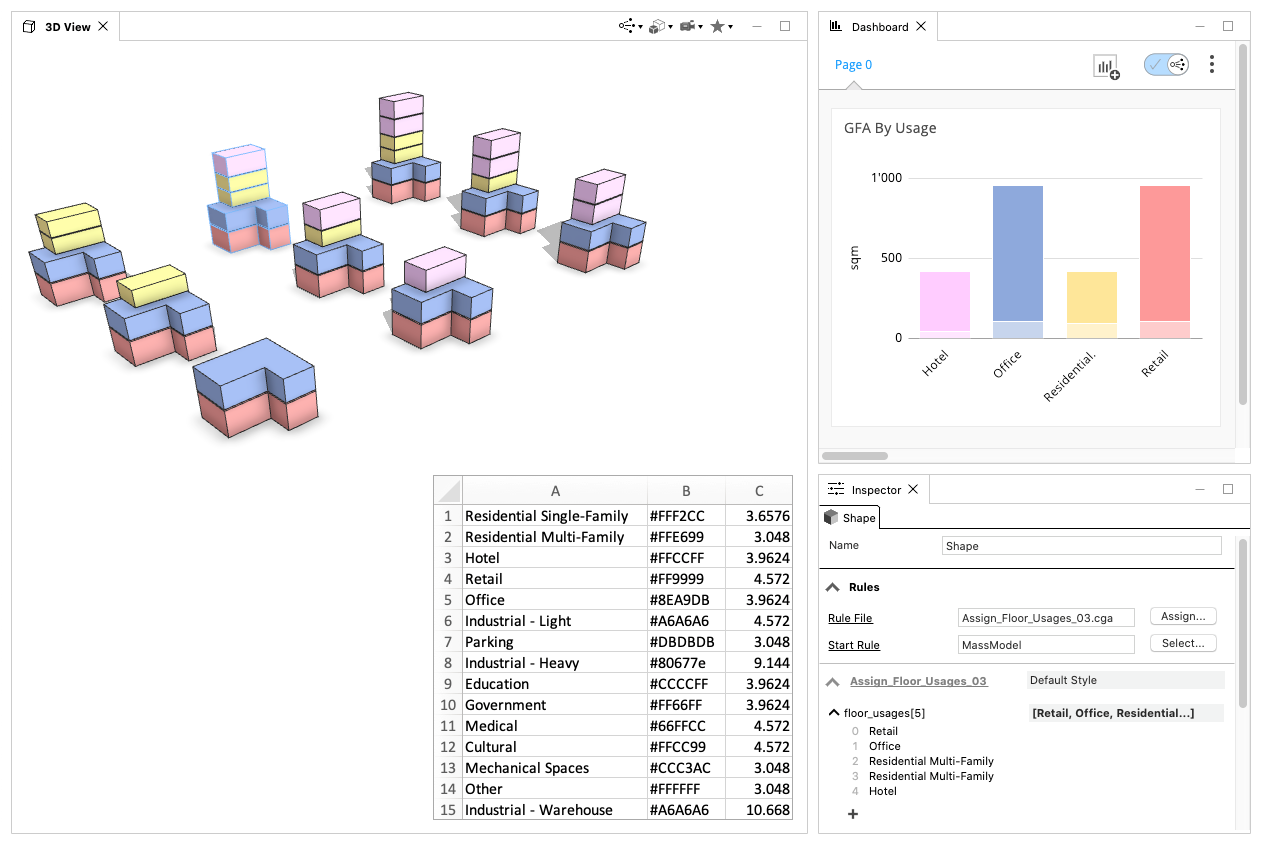
Task: Select the Shape tab in Inspector
Action: pyautogui.click(x=850, y=517)
